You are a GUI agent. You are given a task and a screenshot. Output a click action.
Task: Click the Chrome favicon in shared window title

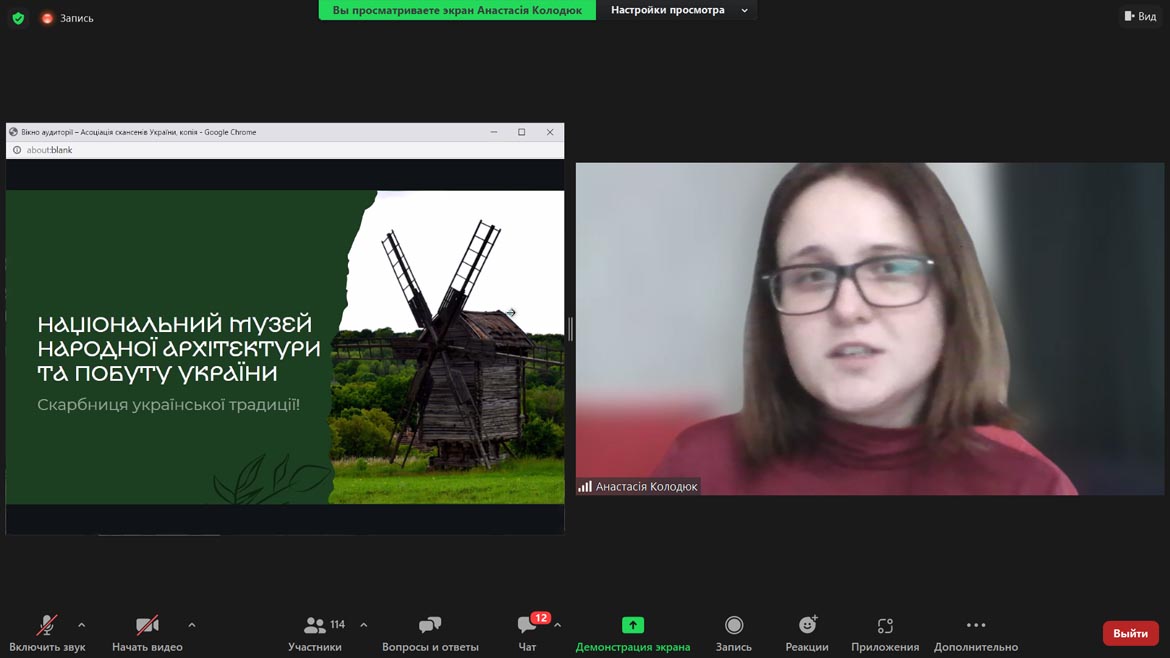coord(13,132)
